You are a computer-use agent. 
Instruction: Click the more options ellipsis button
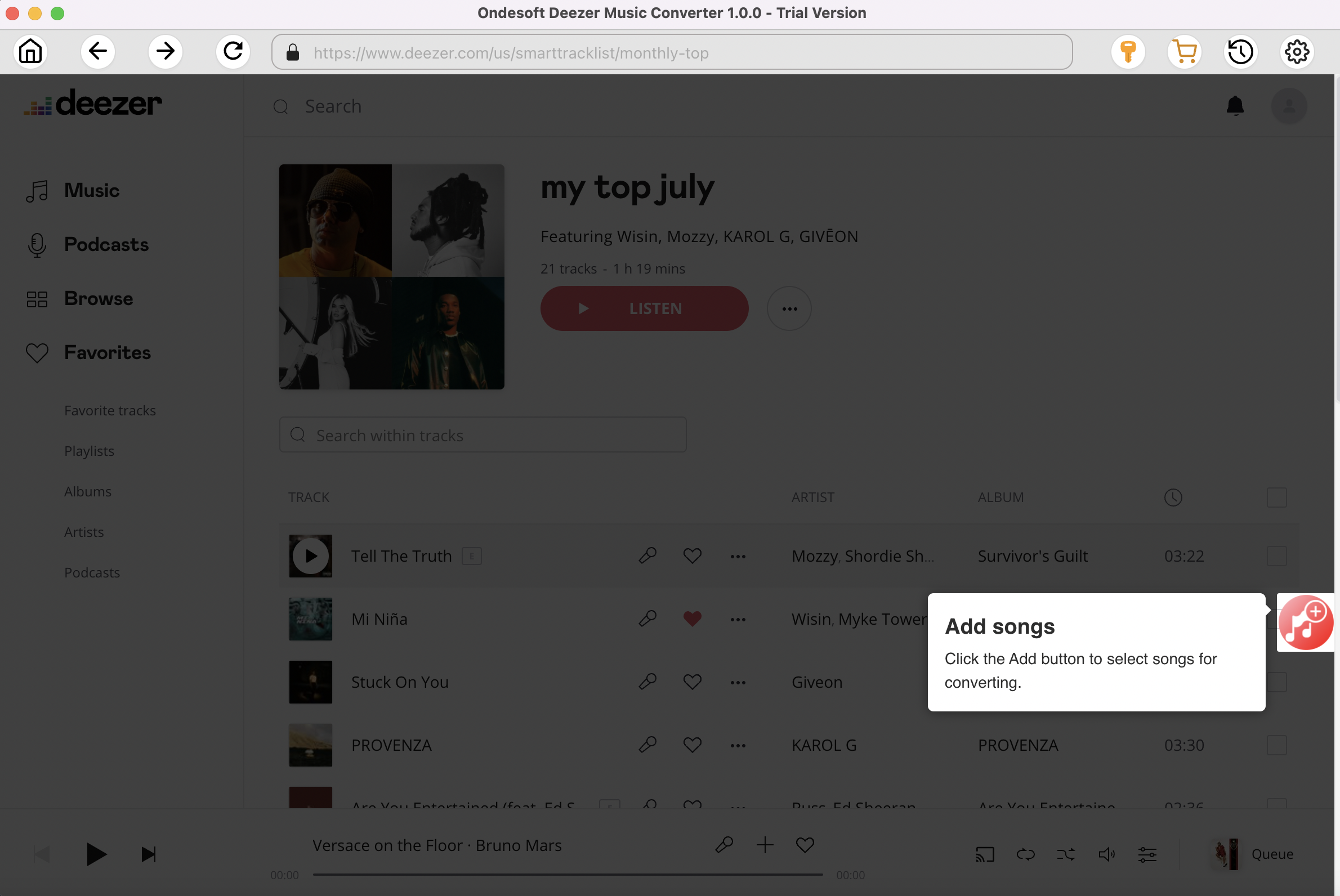tap(789, 308)
